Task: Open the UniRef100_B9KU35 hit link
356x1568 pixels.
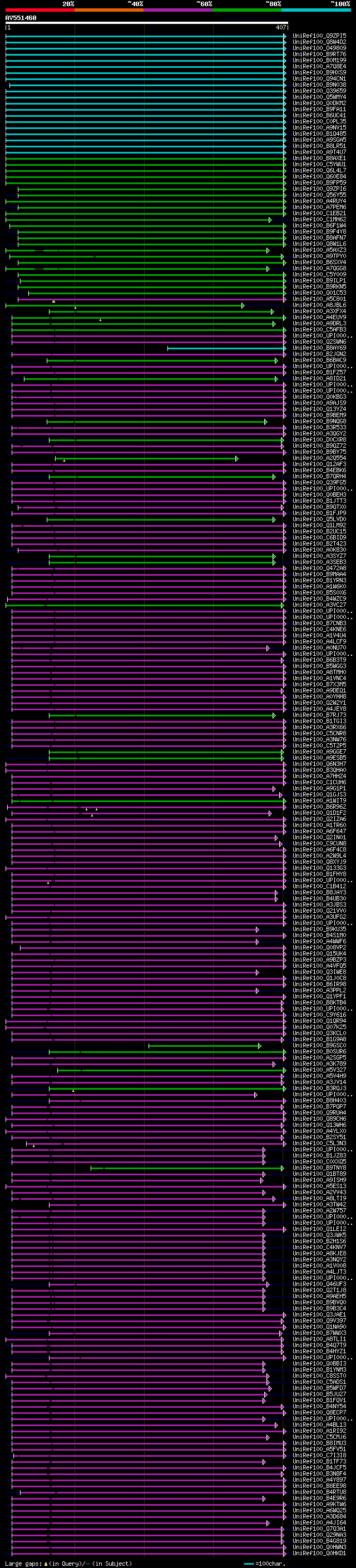Action: pos(319,929)
